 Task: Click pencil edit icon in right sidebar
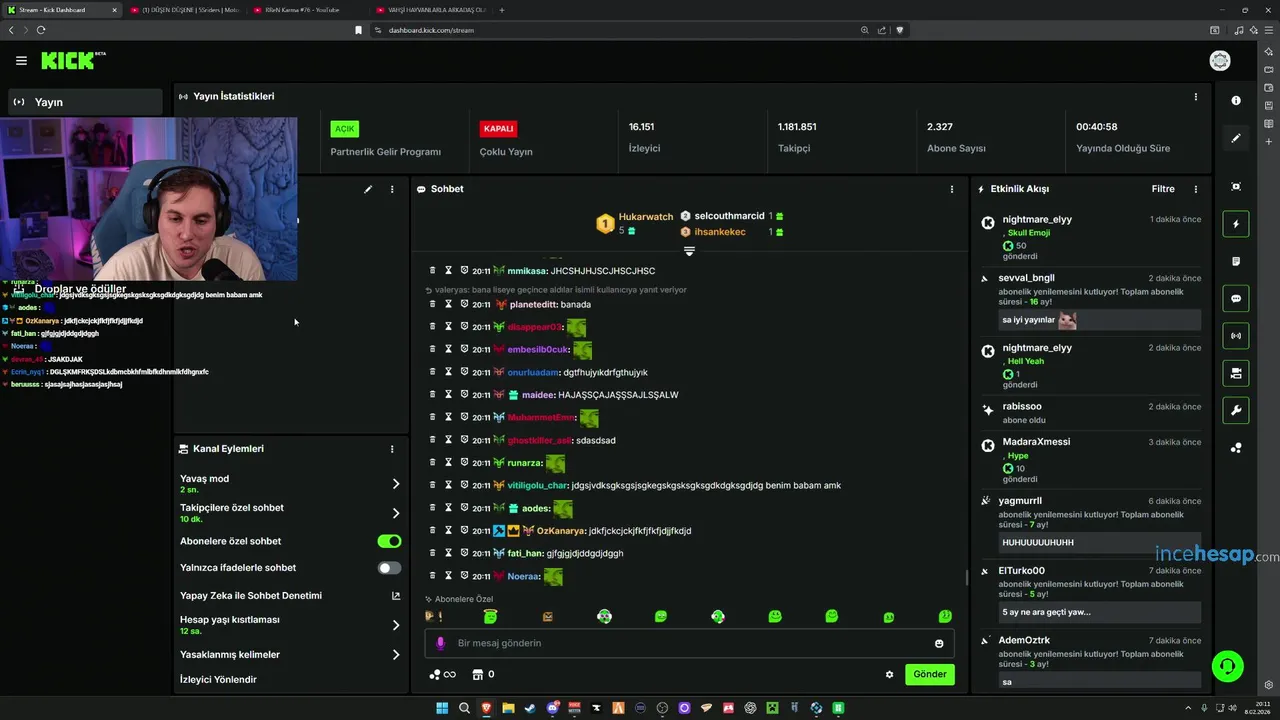pos(1236,138)
